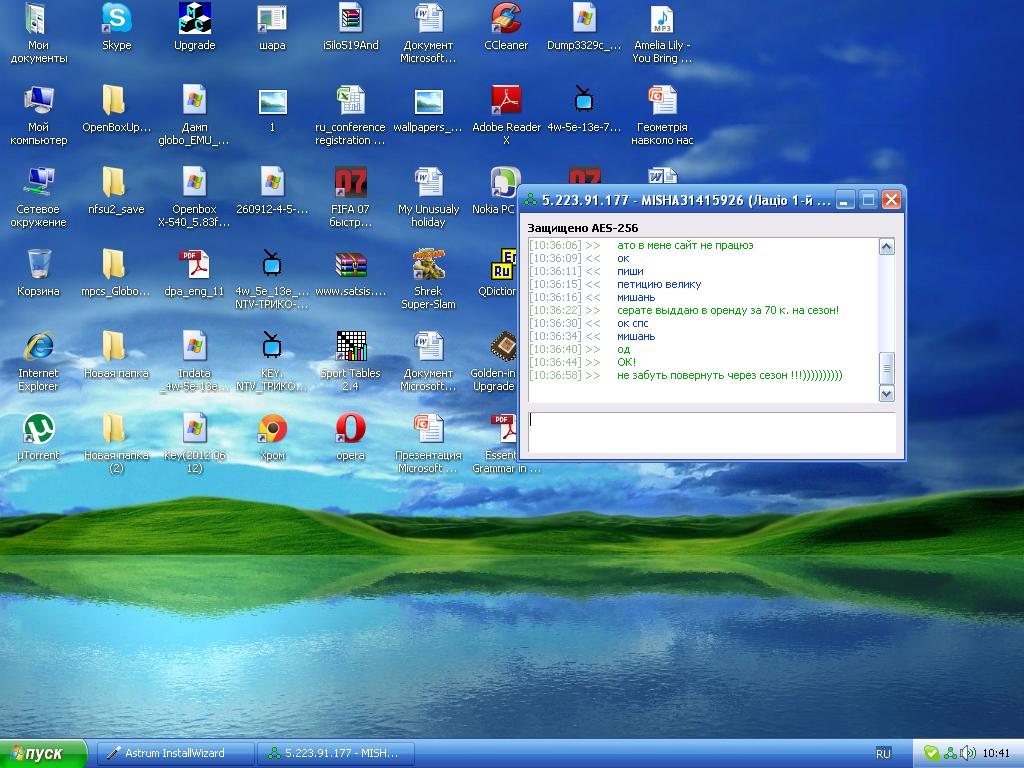Click the taskbar clock showing 10:41
The width and height of the screenshot is (1024, 768).
click(x=996, y=754)
